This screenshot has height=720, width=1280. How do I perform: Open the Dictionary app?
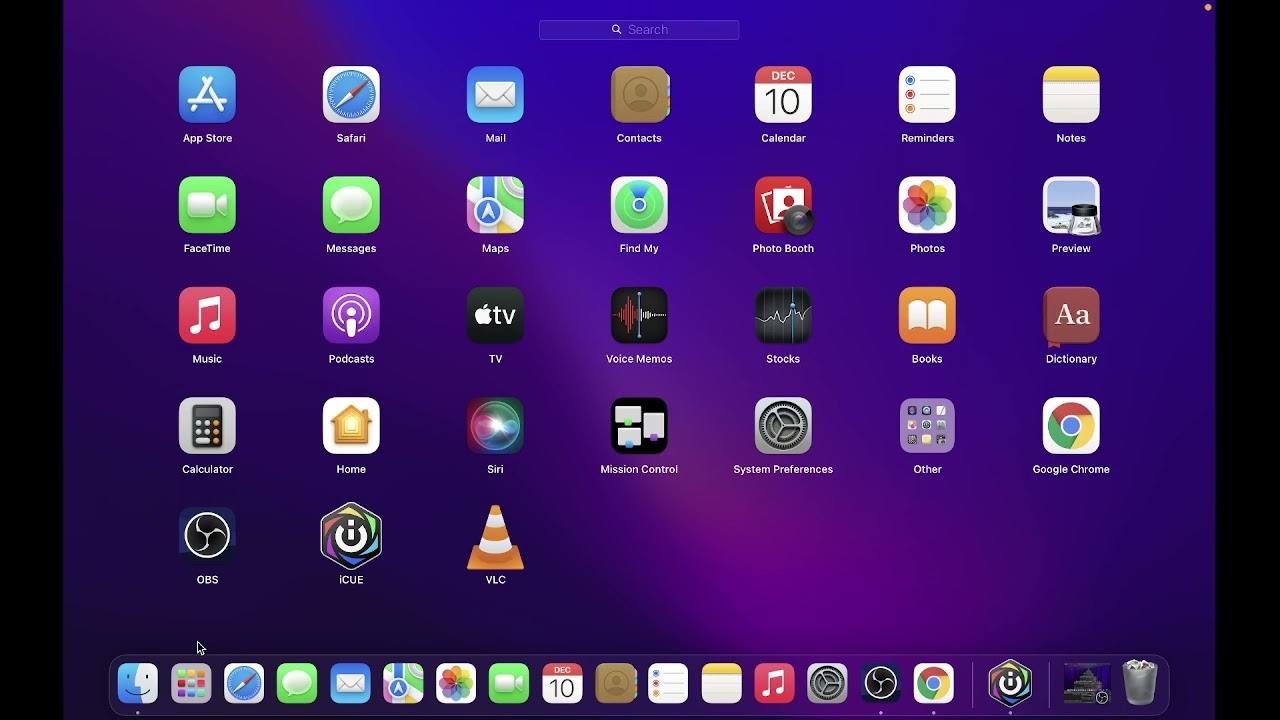coord(1071,315)
